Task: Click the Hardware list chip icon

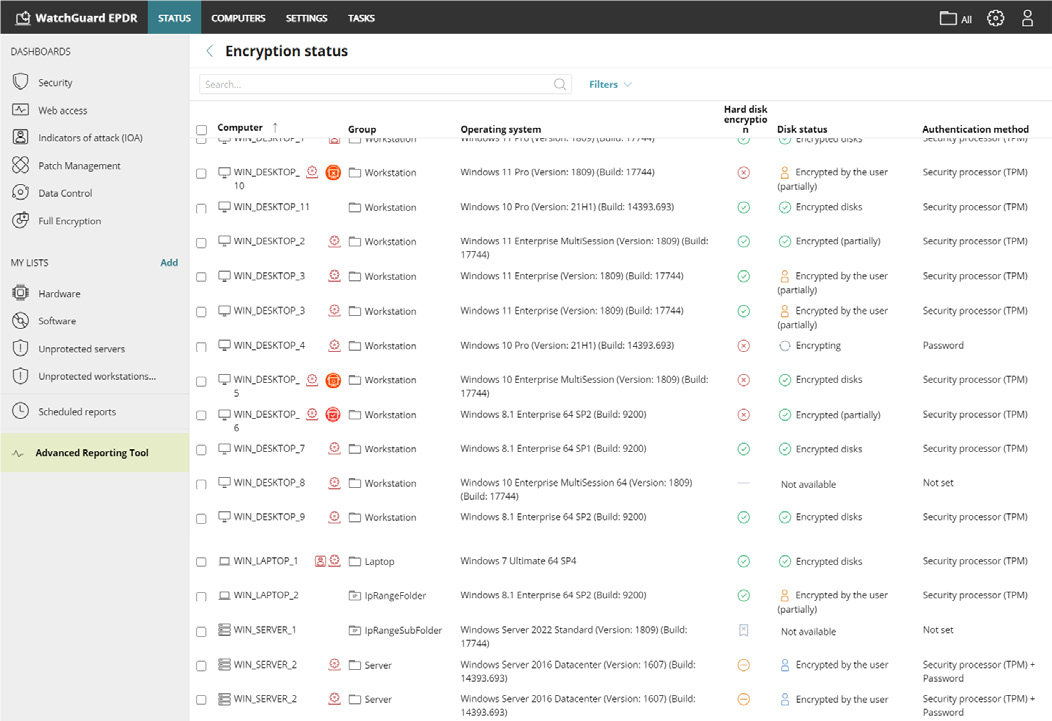Action: pos(21,293)
